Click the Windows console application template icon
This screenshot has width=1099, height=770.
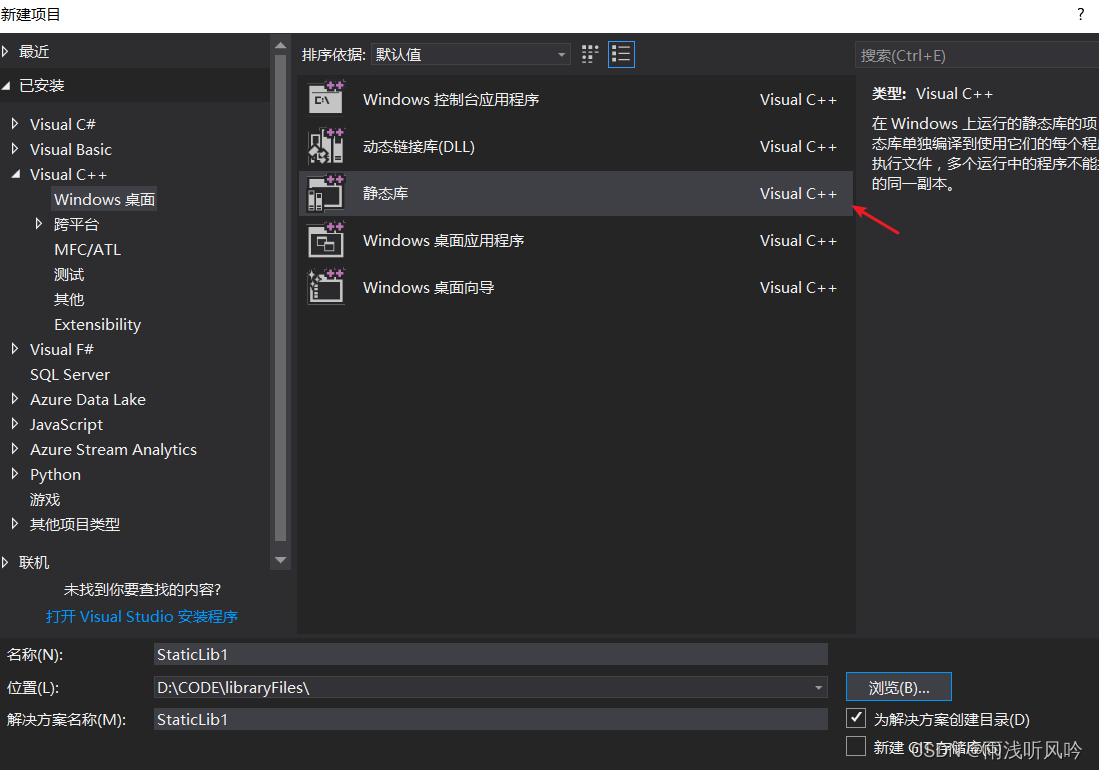tap(326, 98)
